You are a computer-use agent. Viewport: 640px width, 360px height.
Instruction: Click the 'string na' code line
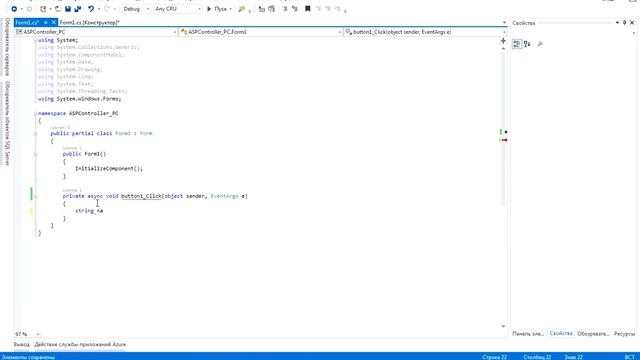pos(89,211)
